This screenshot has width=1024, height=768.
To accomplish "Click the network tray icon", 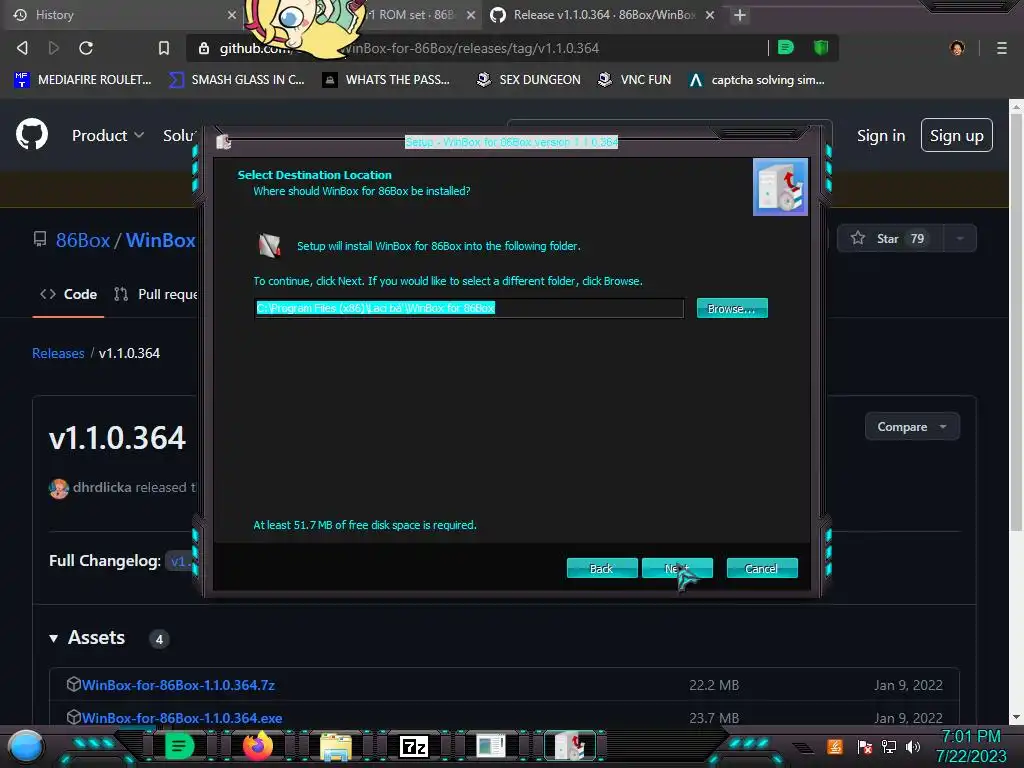I will point(889,746).
